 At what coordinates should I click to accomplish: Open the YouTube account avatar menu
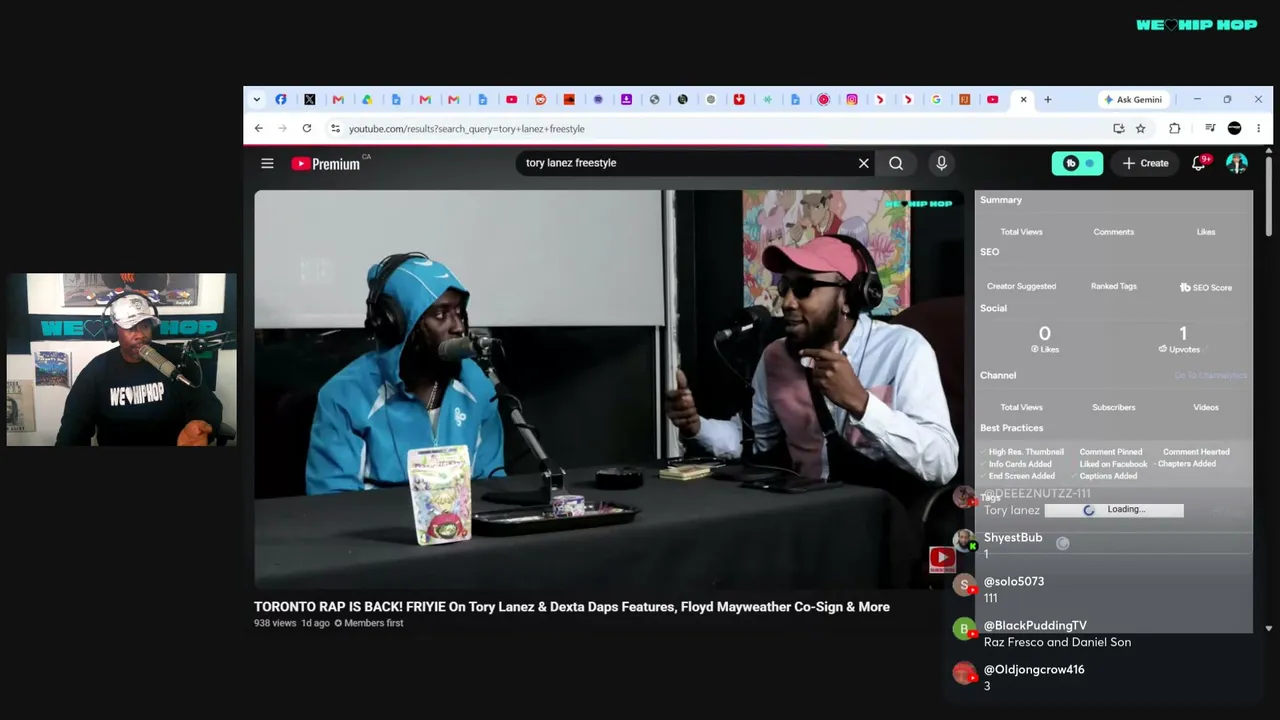tap(1237, 163)
